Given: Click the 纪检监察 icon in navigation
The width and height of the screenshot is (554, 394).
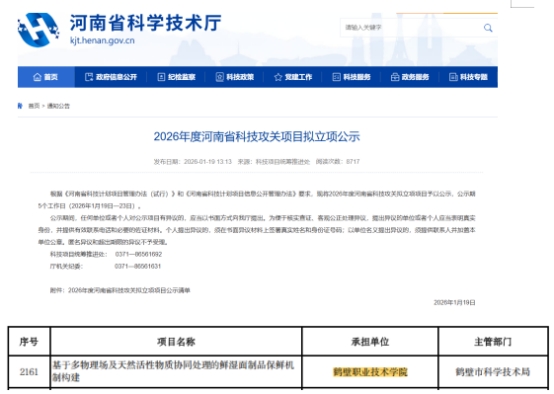Looking at the screenshot, I should click(x=161, y=77).
